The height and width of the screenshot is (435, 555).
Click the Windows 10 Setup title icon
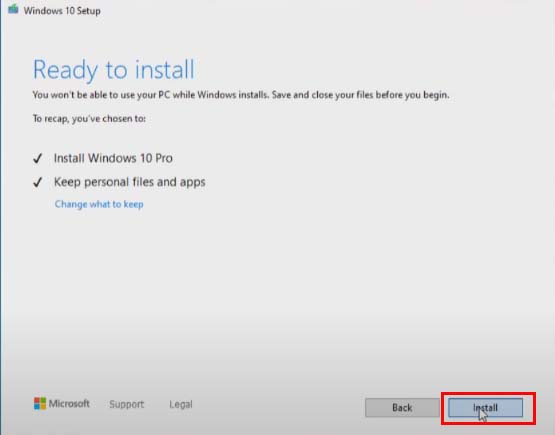[13, 10]
